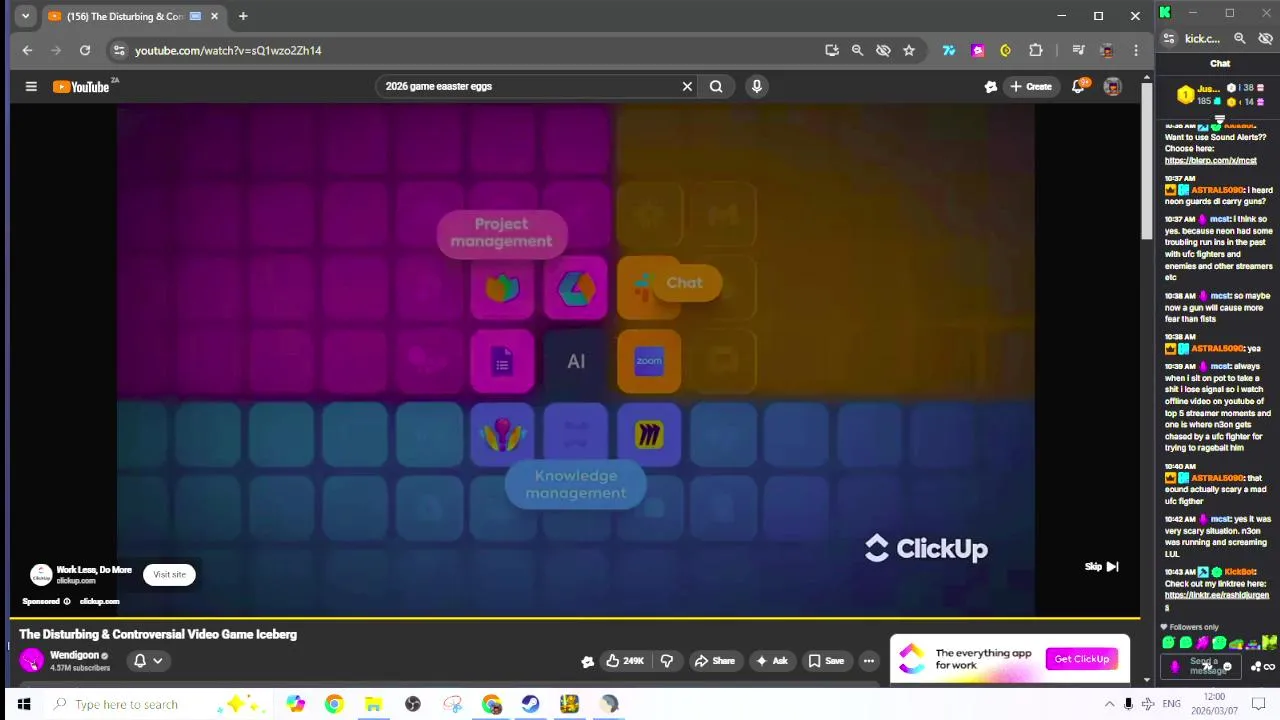Click the install/cast icon in address bar
Image resolution: width=1280 pixels, height=720 pixels.
click(831, 50)
